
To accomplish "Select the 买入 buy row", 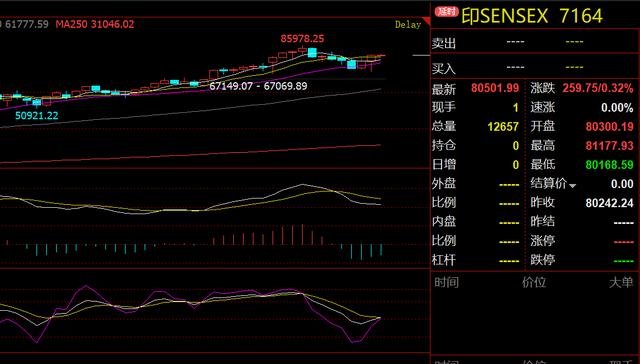I will click(x=535, y=67).
